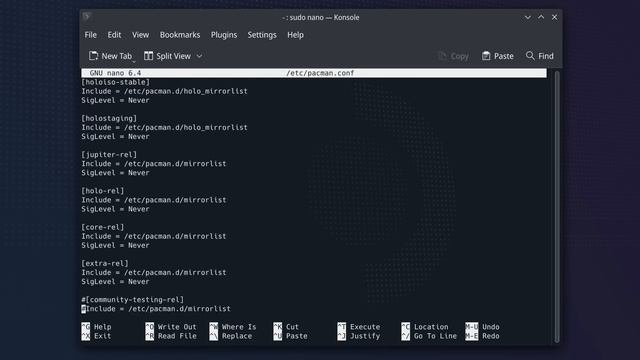The width and height of the screenshot is (640, 360).
Task: Click the SigLevel = Never line under [extra-rel]
Action: [x=116, y=282]
